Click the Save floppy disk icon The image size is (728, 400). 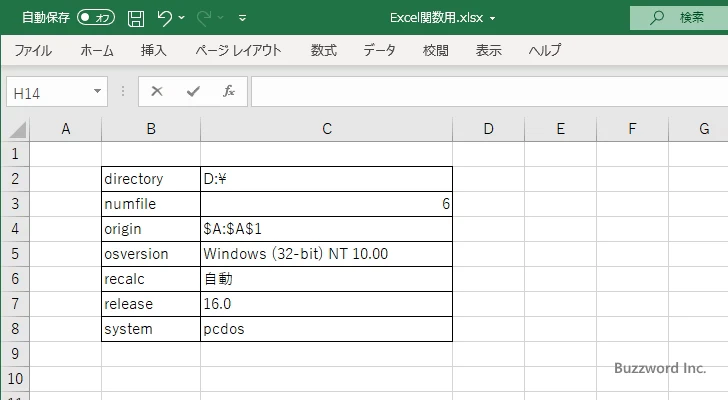pos(136,18)
